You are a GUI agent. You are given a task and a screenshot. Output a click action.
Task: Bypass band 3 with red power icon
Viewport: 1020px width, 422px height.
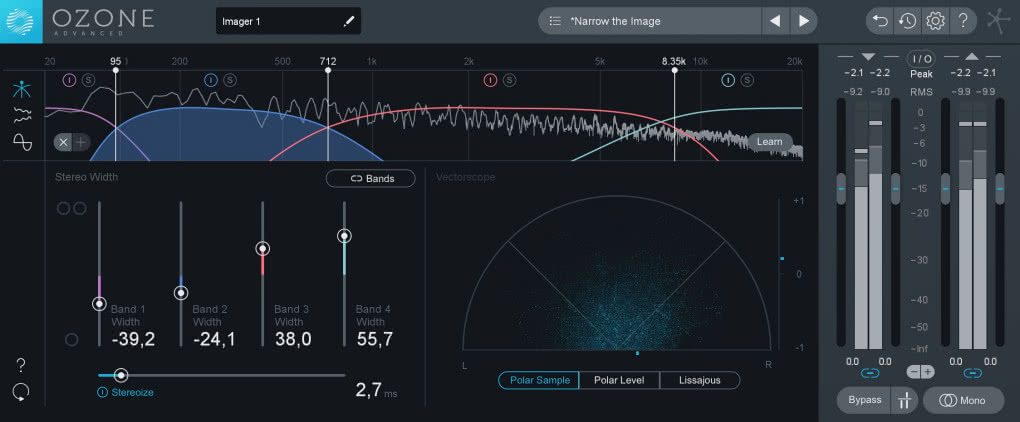[x=490, y=80]
